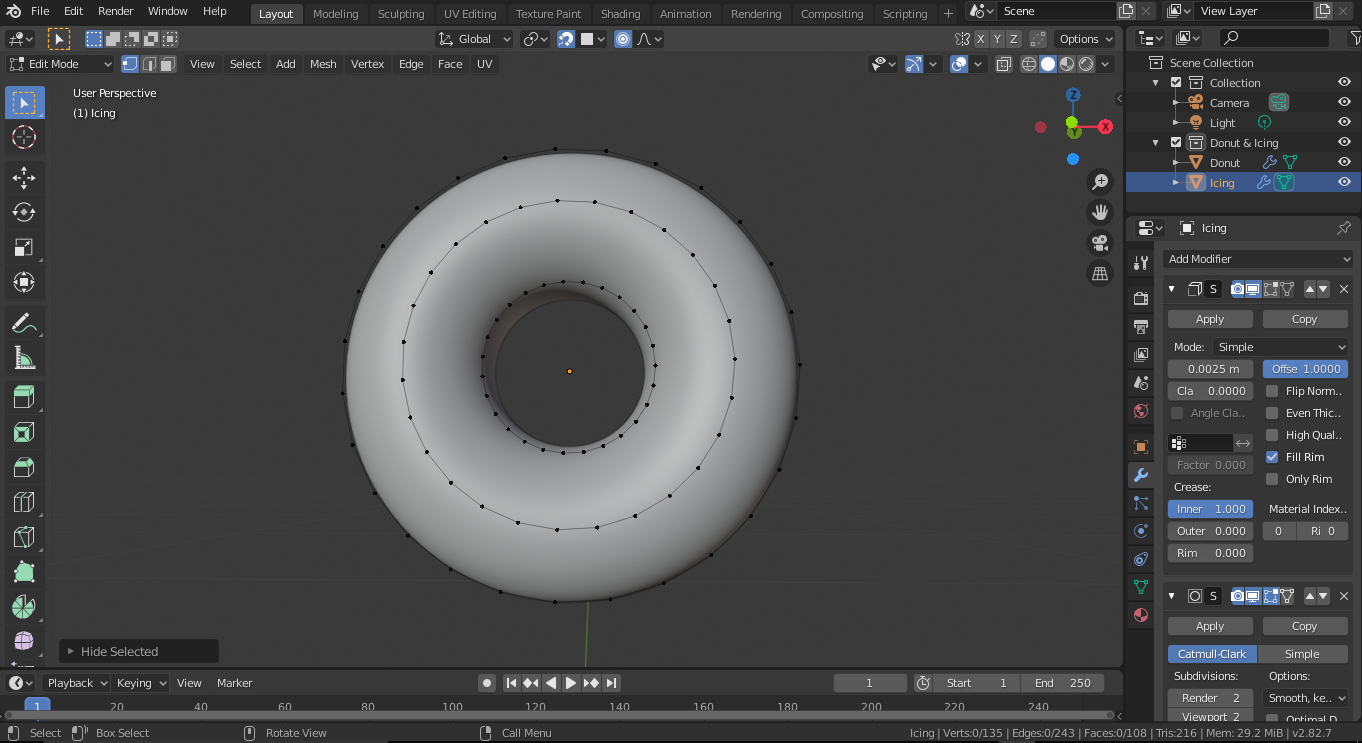The height and width of the screenshot is (743, 1362).
Task: Open the Mesh menu in viewport
Action: 323,64
